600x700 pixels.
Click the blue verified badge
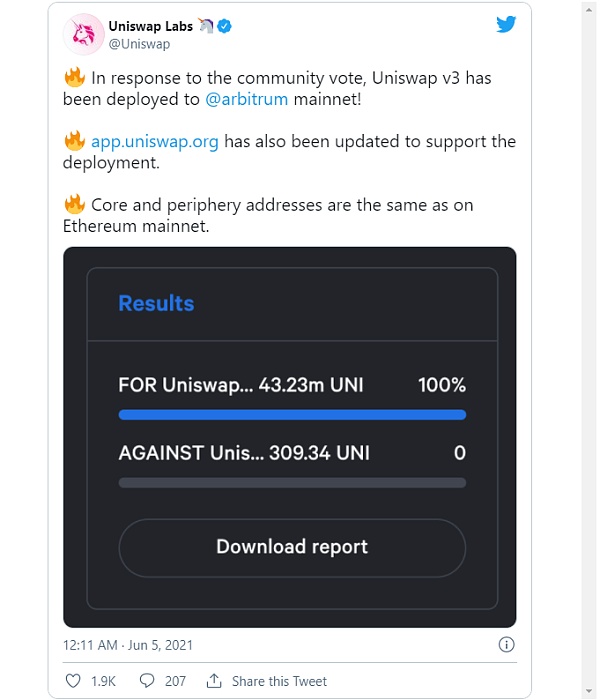coord(224,26)
